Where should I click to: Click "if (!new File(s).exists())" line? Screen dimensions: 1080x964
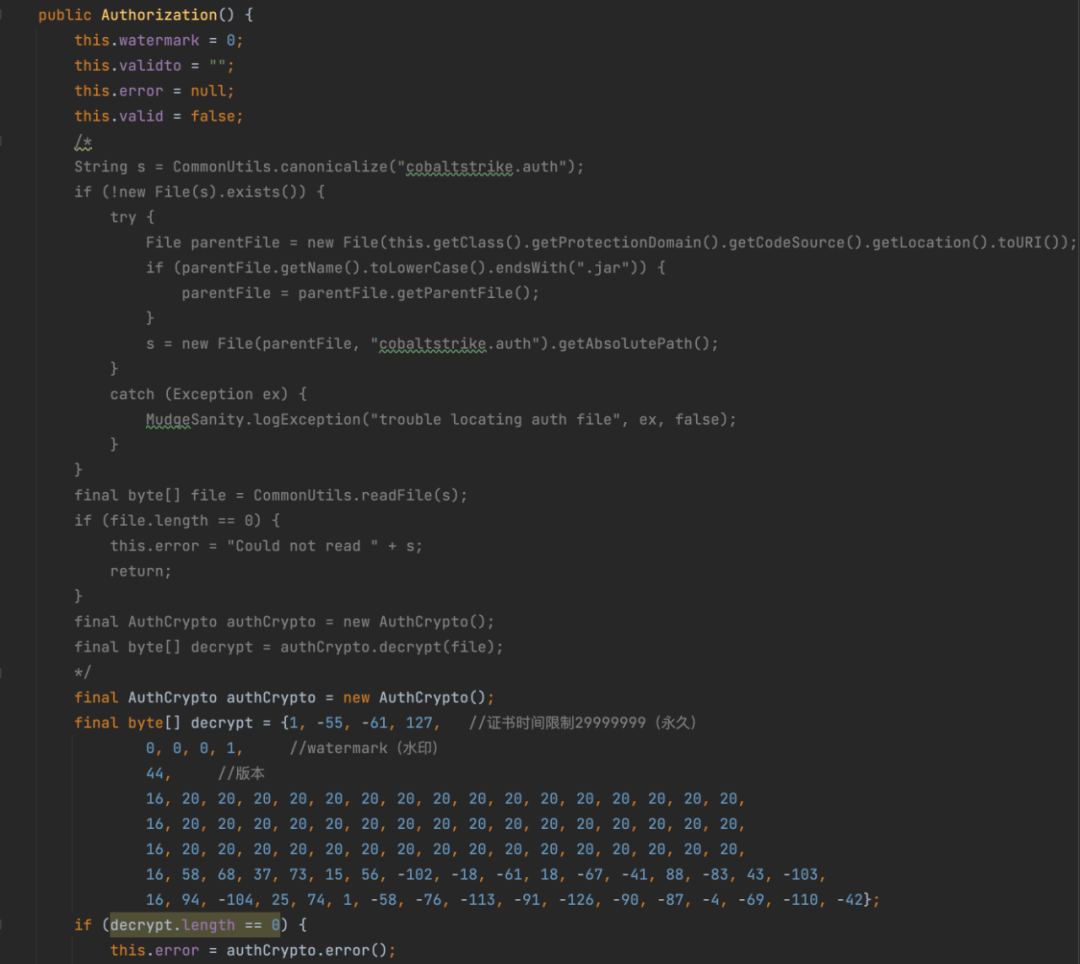click(x=199, y=192)
